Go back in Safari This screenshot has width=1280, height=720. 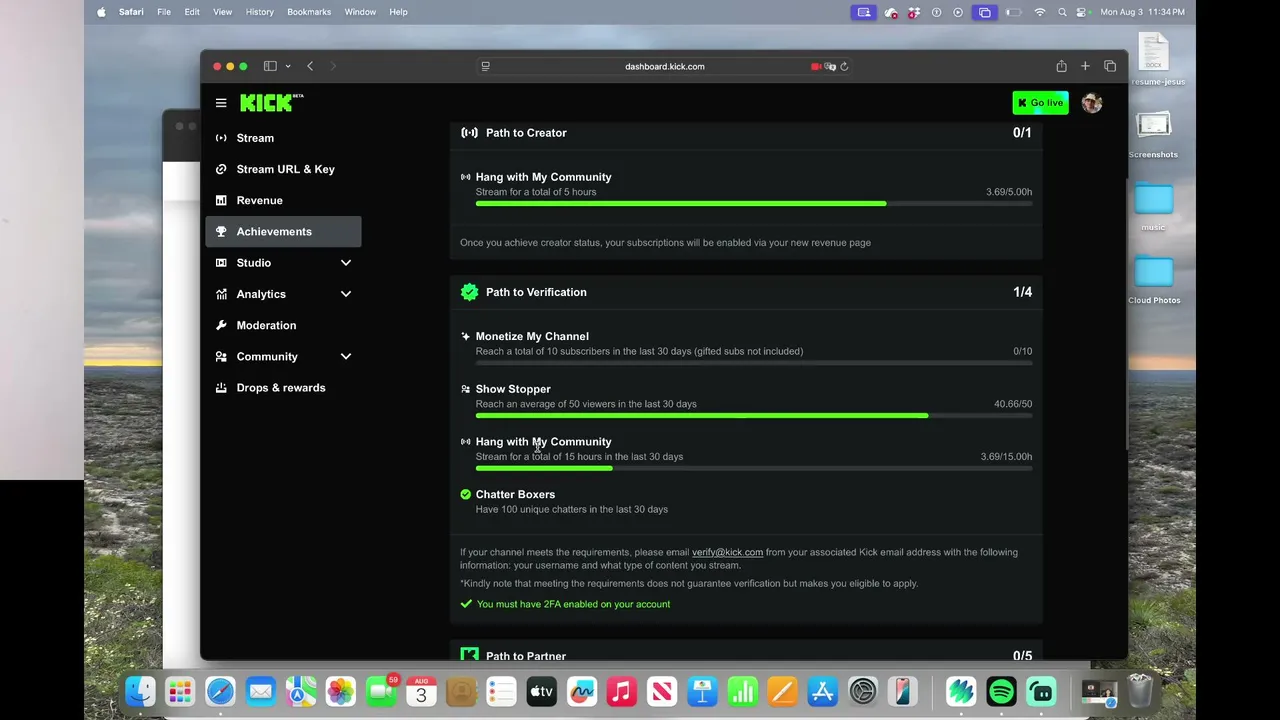310,66
